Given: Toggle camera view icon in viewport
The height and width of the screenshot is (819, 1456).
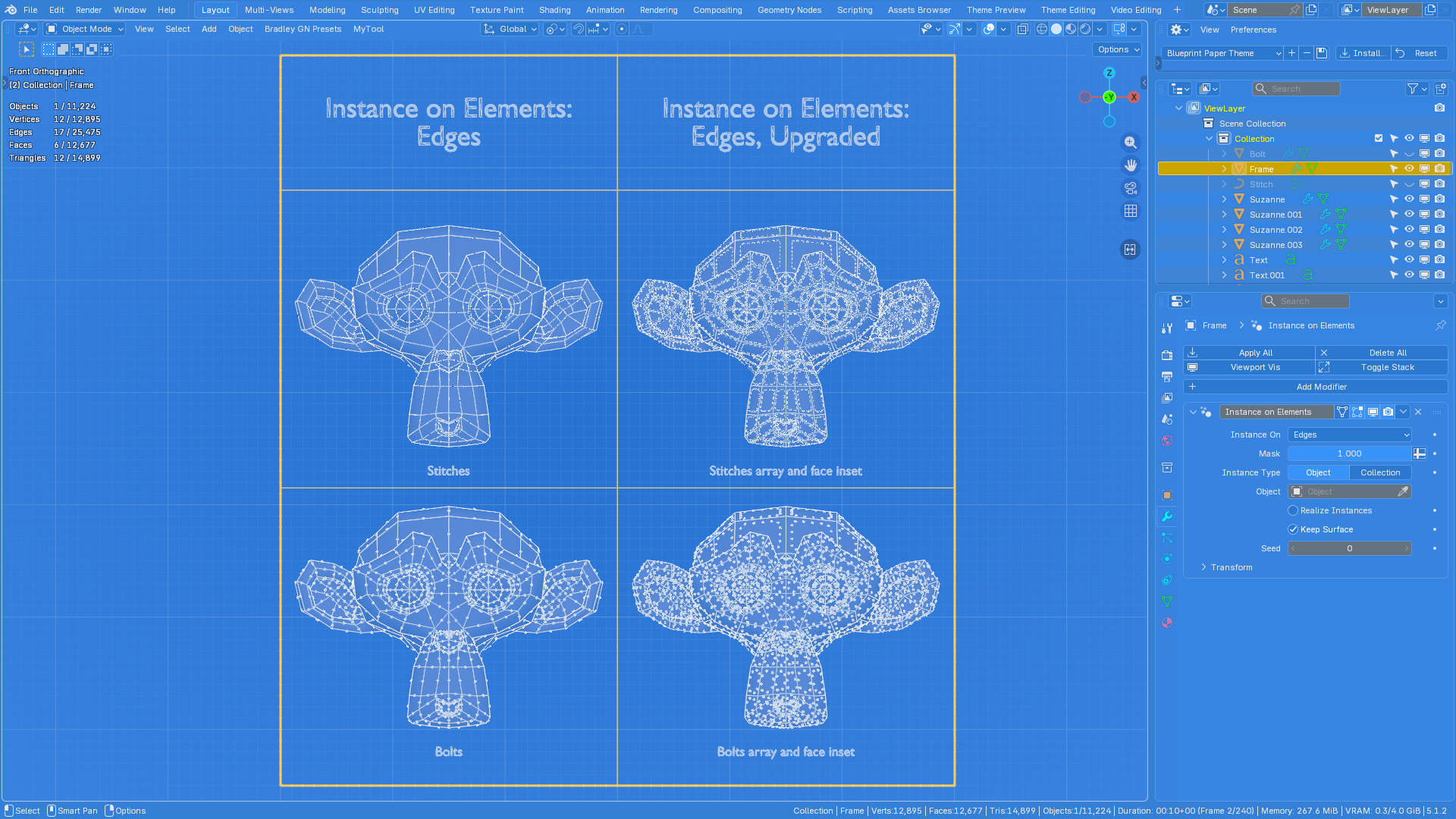Looking at the screenshot, I should tap(1131, 188).
